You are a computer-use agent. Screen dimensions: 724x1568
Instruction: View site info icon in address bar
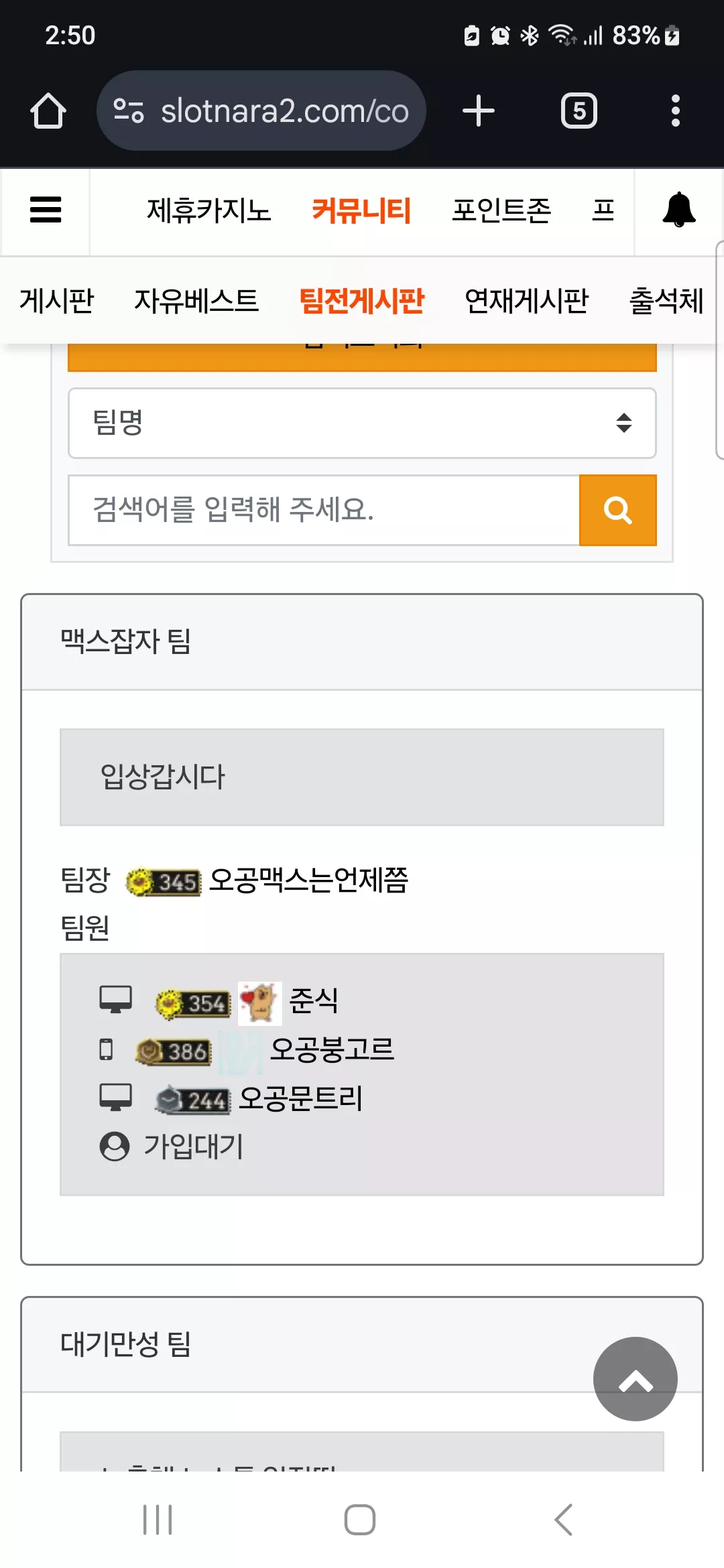[129, 111]
